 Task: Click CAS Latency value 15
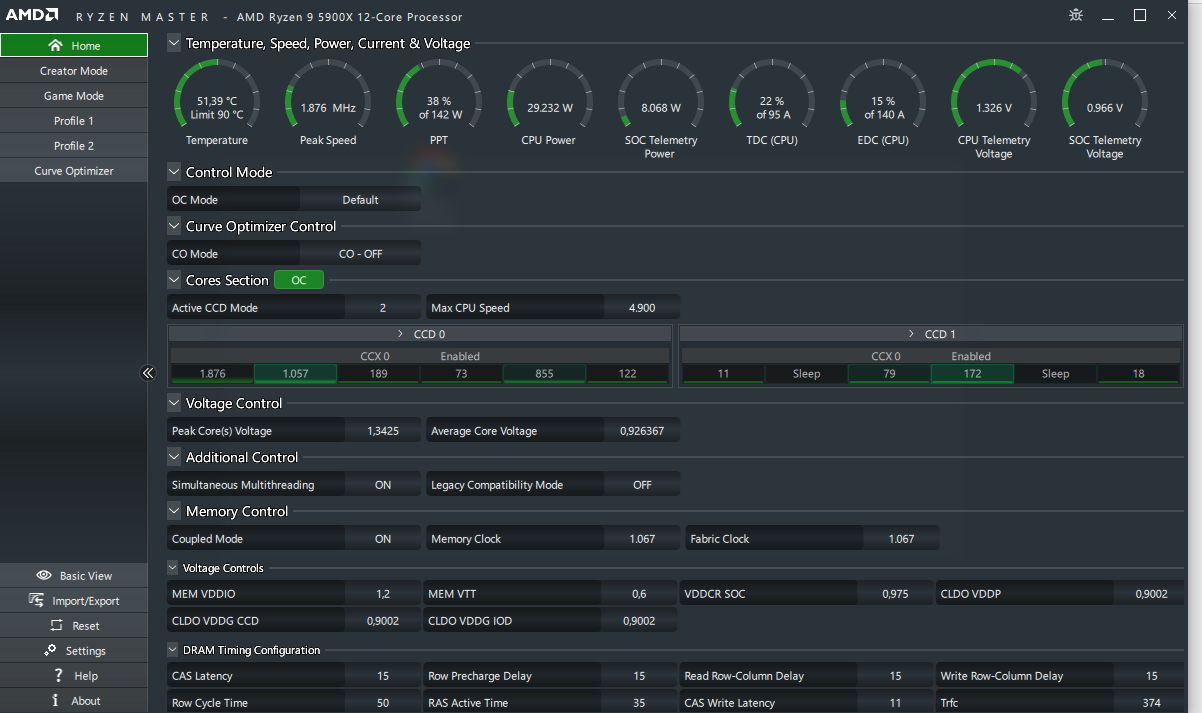pos(383,676)
